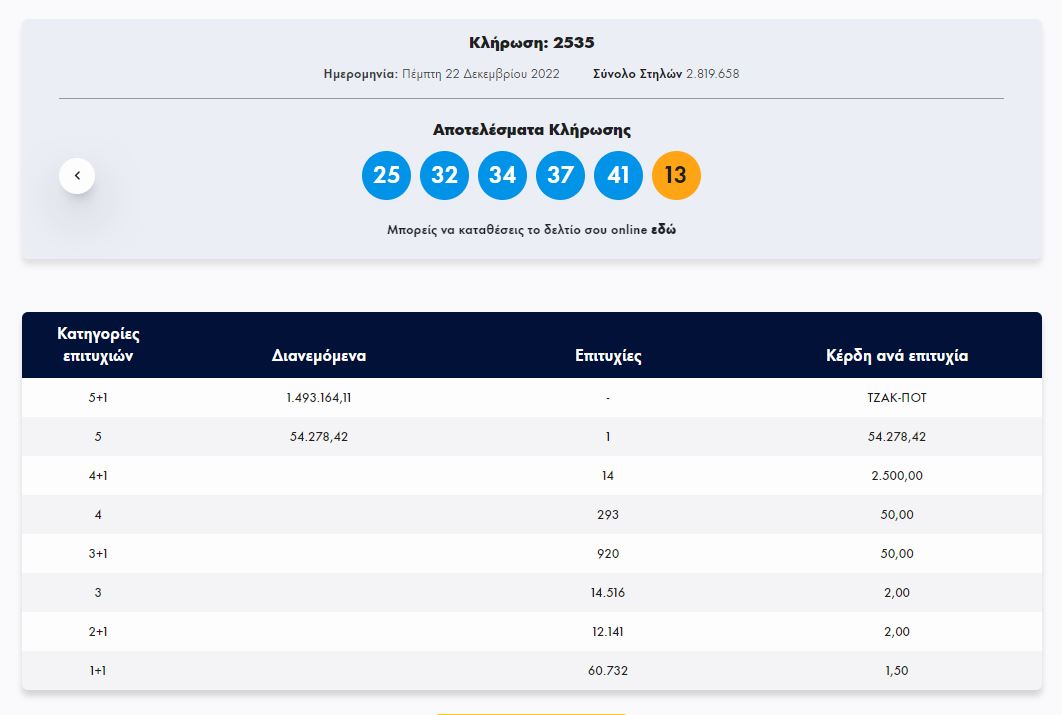This screenshot has height=715, width=1062.
Task: Click the 1.493.164,11 distributed amount
Action: (x=319, y=398)
